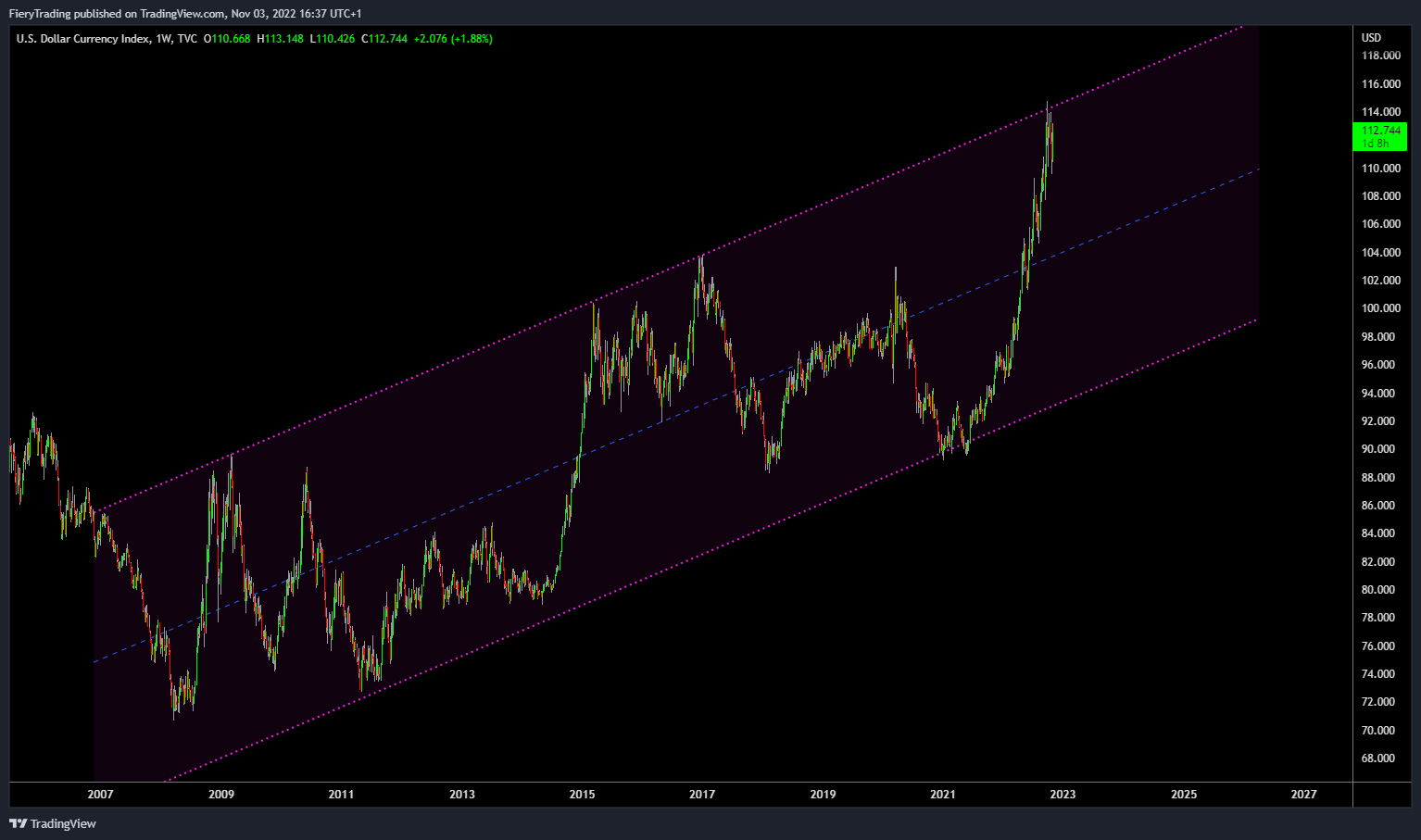1421x840 pixels.
Task: Click the 104.000 price axis label
Action: [x=1380, y=253]
